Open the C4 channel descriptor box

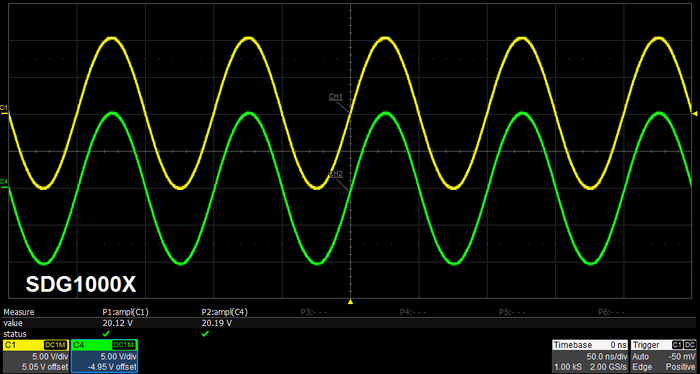tap(104, 356)
